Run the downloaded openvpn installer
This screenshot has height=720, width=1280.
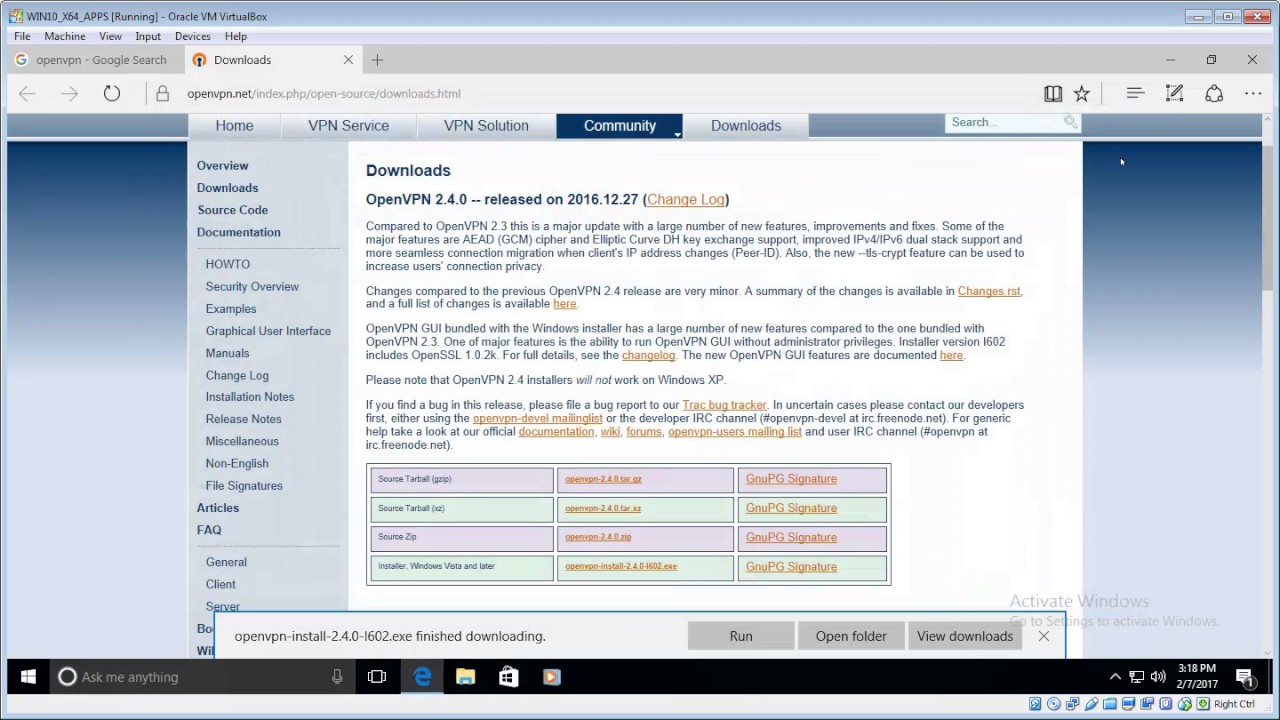pos(741,636)
